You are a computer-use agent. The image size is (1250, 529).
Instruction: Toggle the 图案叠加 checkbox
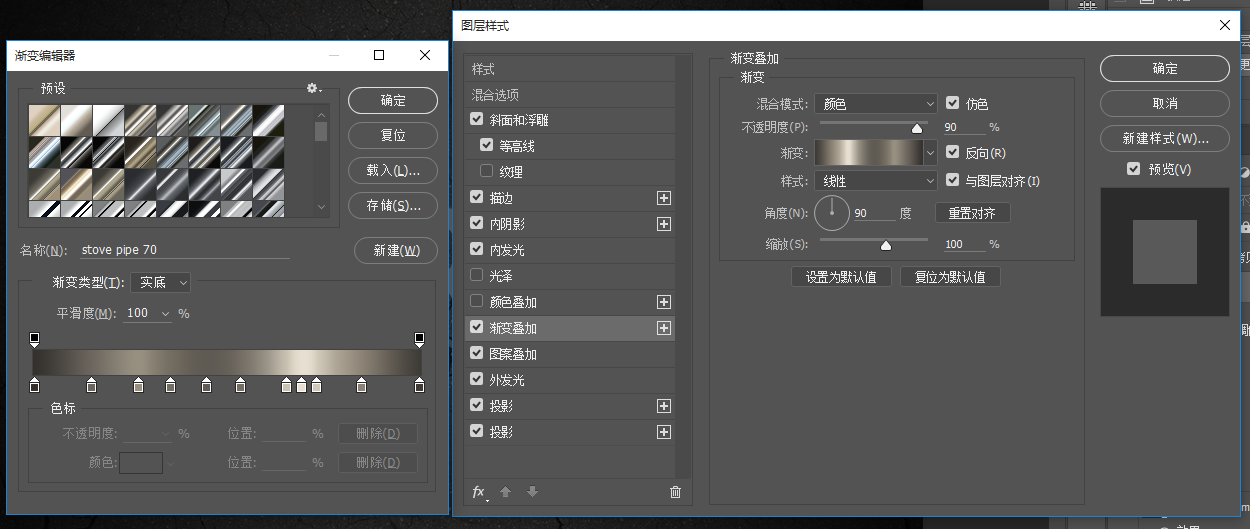pos(477,354)
